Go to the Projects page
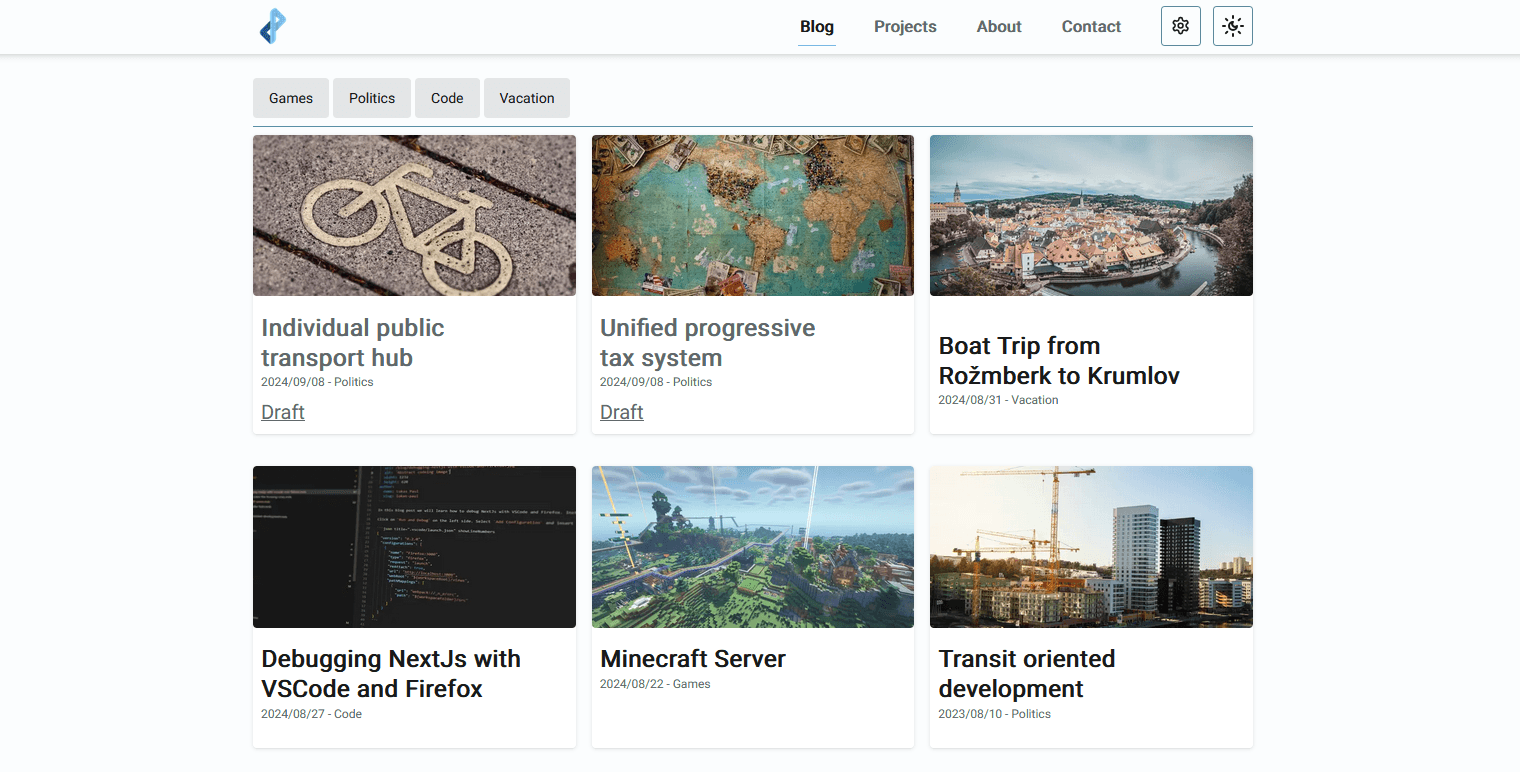 tap(905, 27)
